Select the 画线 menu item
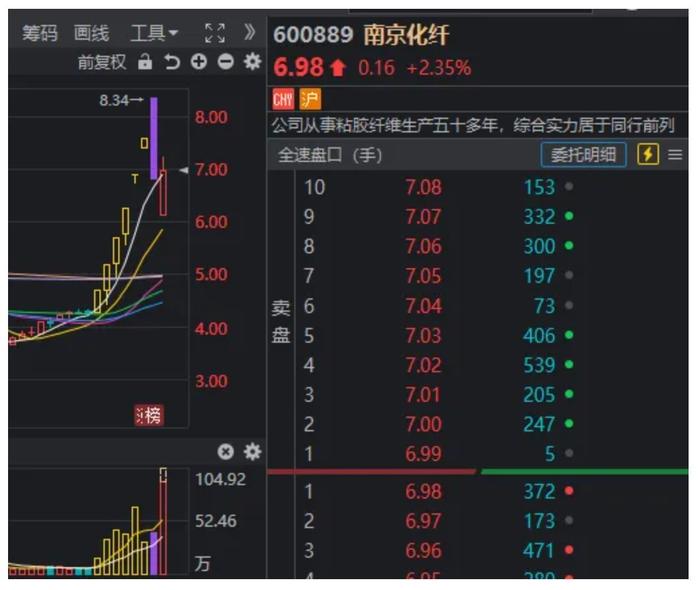 [x=91, y=34]
